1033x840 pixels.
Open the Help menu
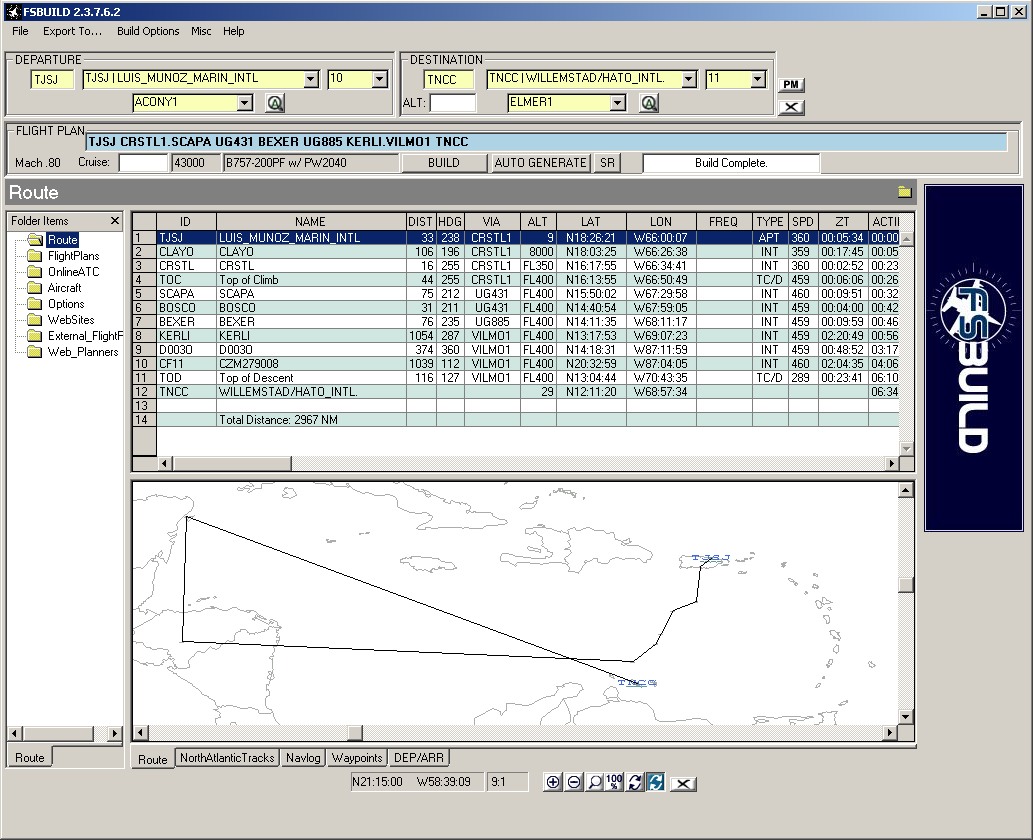233,31
